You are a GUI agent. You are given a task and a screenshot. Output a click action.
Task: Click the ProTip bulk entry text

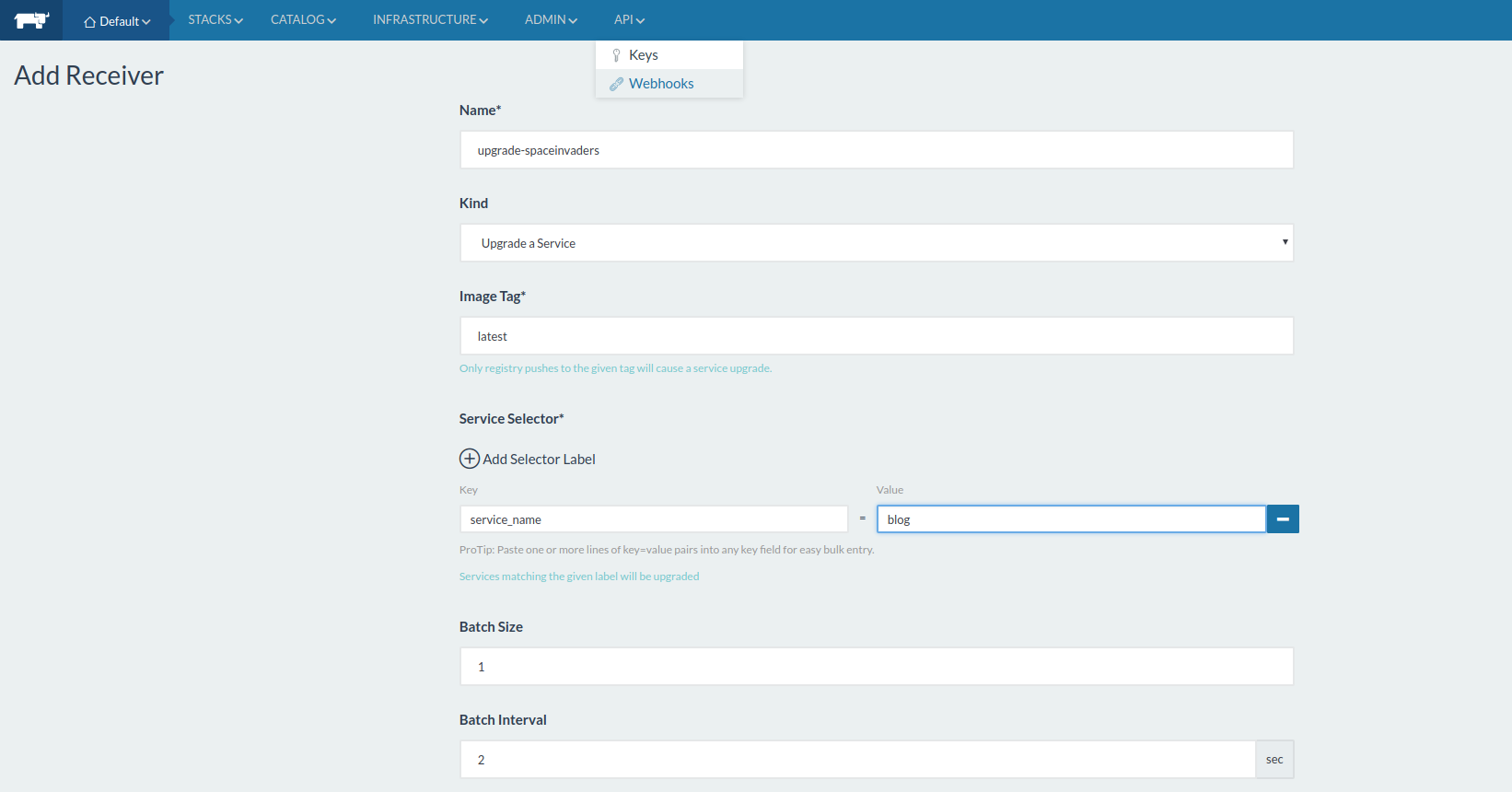[667, 550]
